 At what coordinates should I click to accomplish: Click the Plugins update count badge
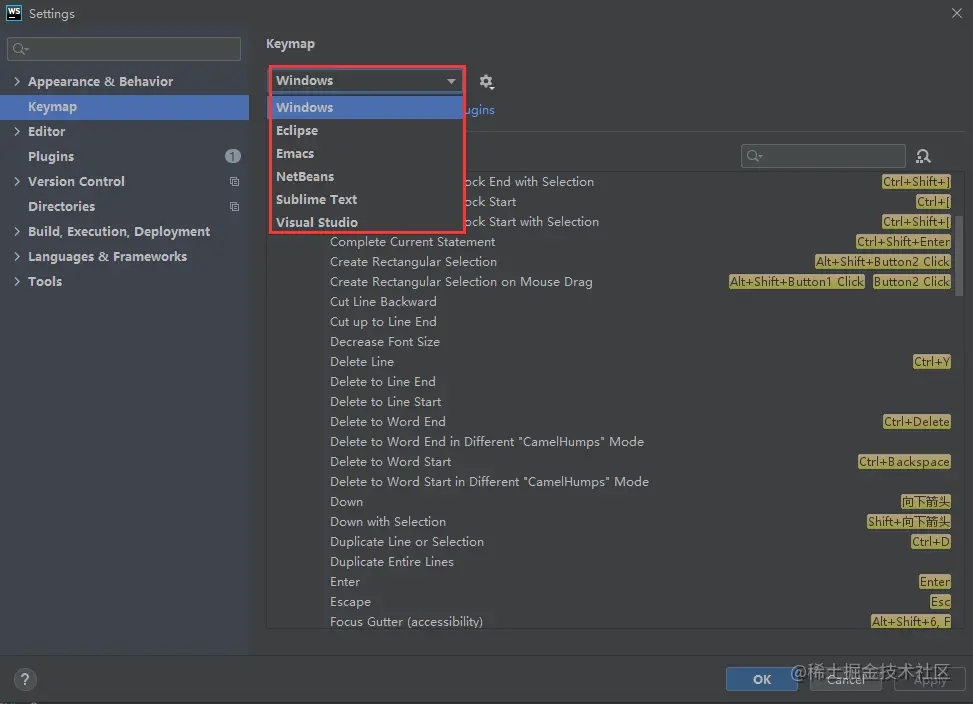point(233,156)
